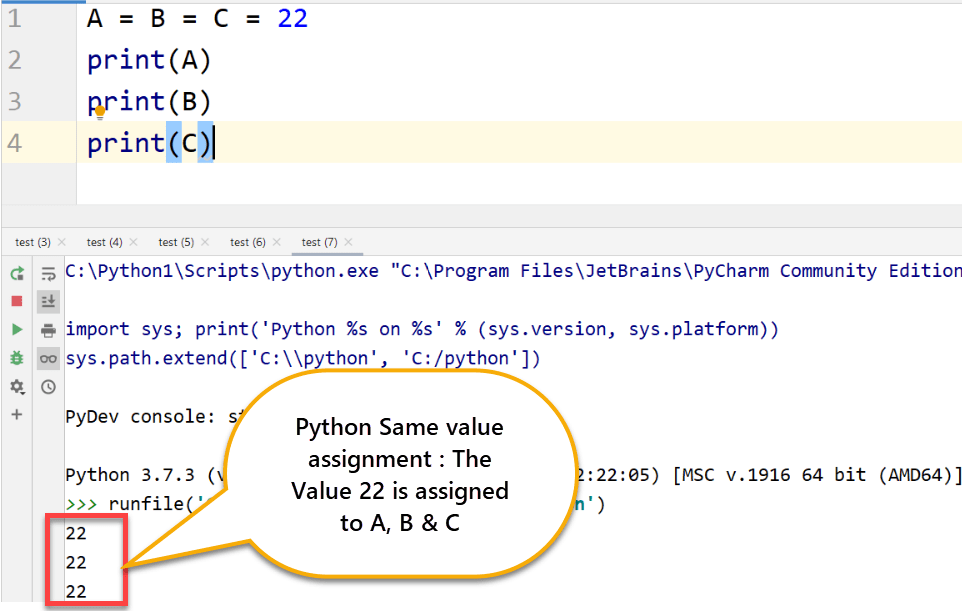Close the test (7) console tab
This screenshot has width=962, height=611.
348,242
